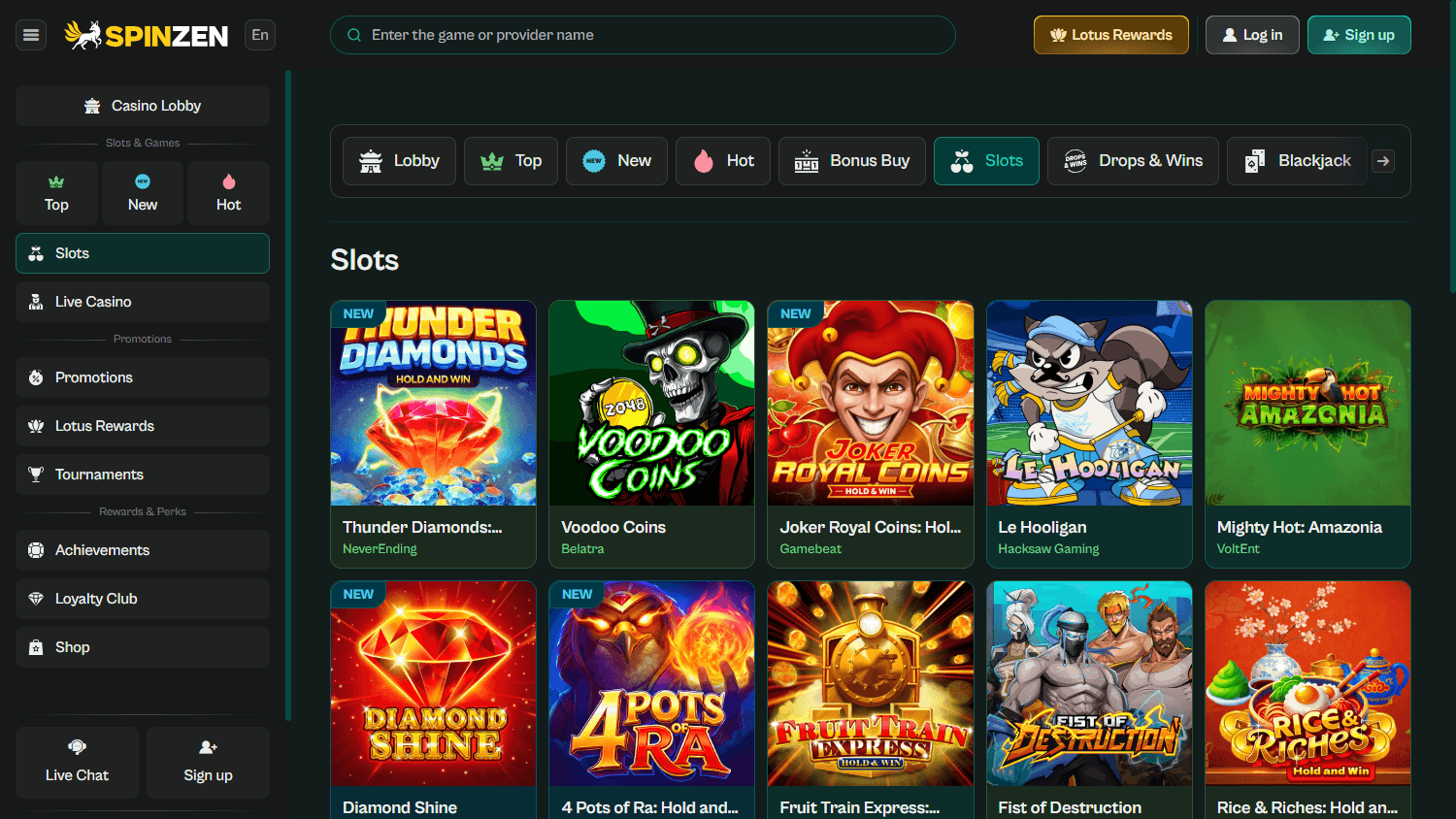Click the sidebar bottom Sign up tile
1456x819 pixels.
click(208, 763)
